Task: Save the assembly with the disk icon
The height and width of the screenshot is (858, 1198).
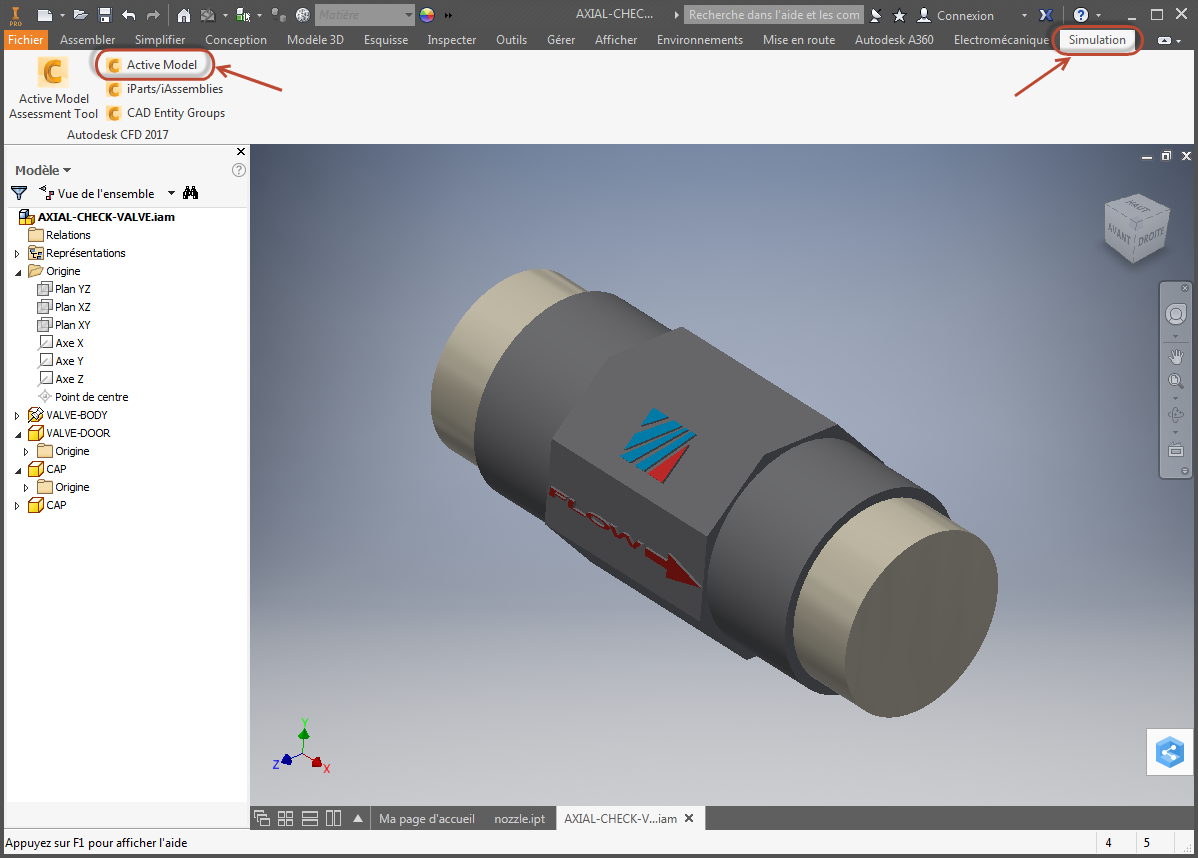Action: click(105, 15)
